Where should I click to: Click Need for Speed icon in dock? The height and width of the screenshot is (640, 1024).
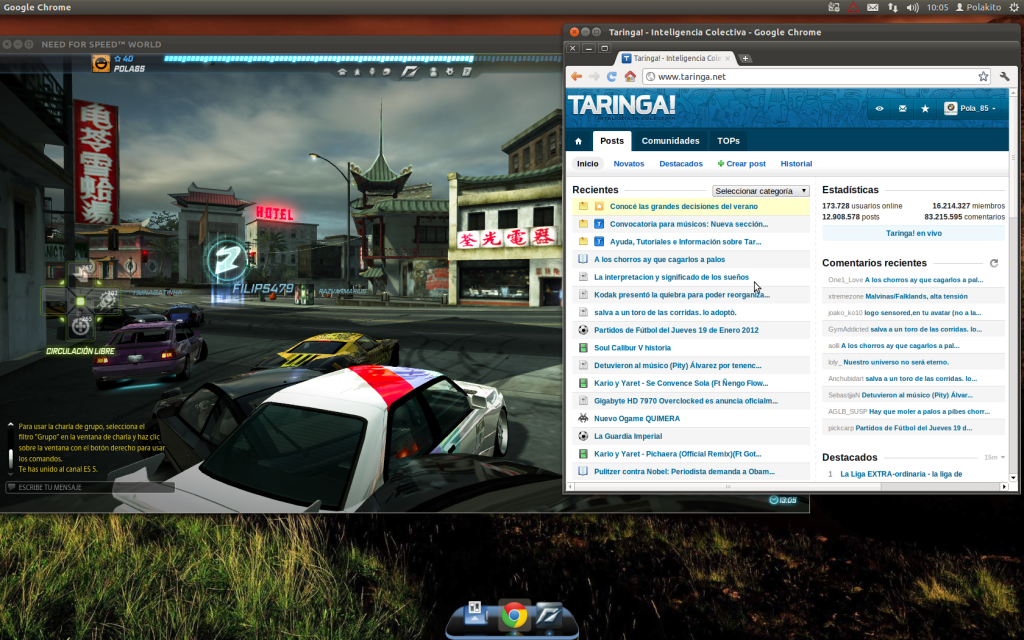549,615
